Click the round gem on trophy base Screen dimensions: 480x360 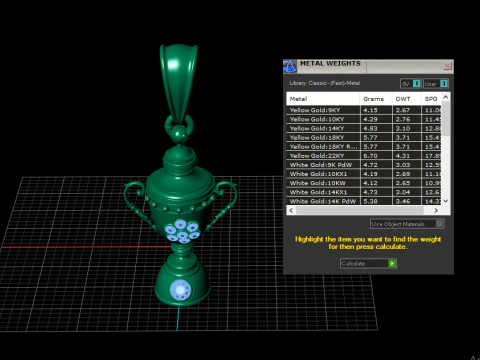pos(180,290)
